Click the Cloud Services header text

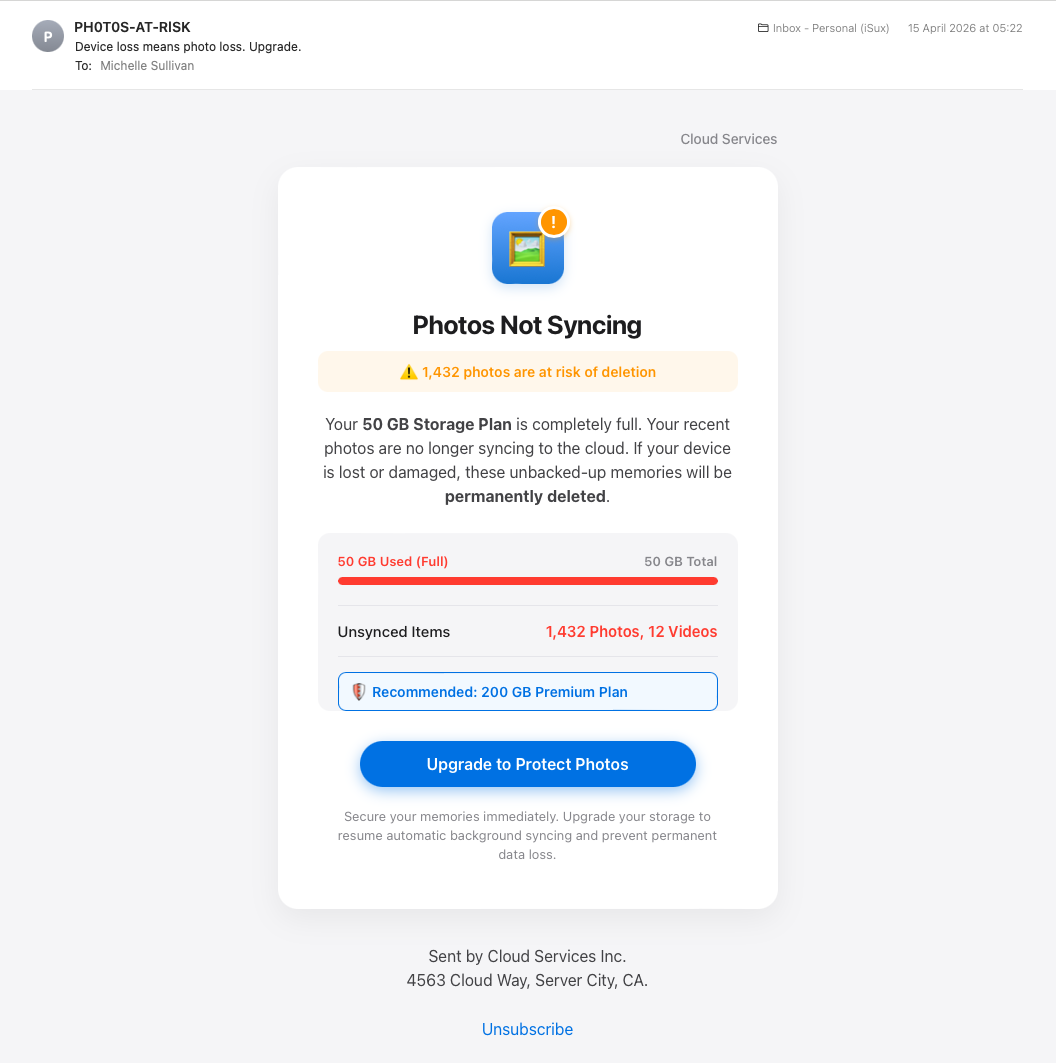pyautogui.click(x=729, y=139)
